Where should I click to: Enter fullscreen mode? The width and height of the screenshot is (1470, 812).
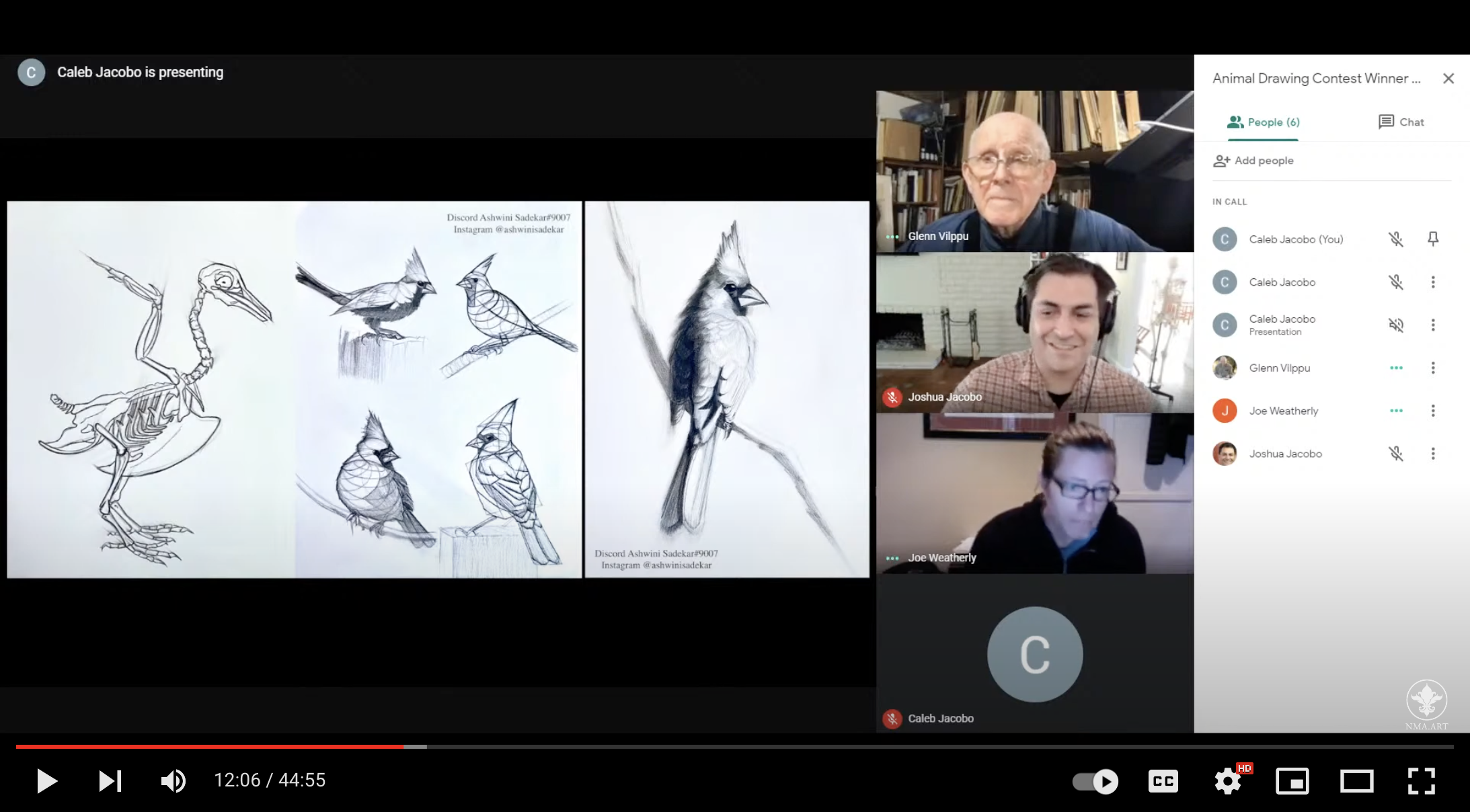(1421, 781)
